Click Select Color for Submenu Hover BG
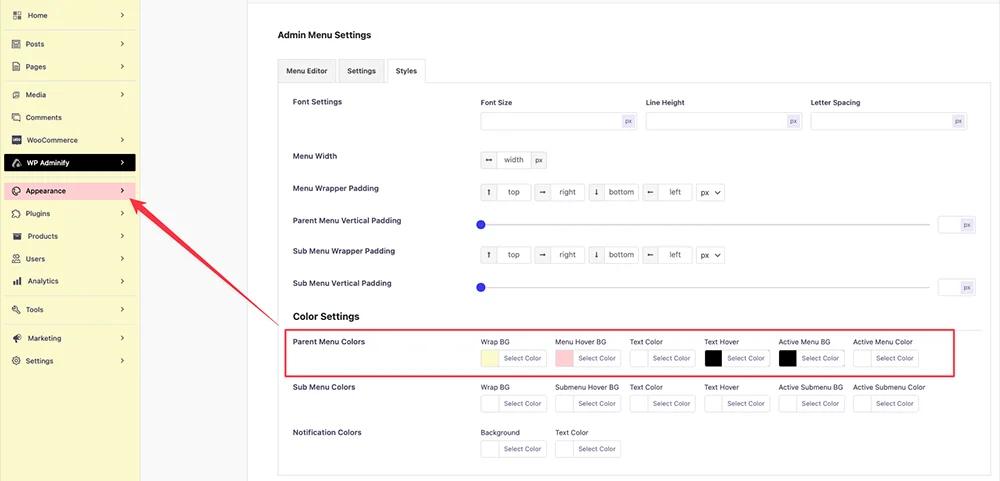1000x481 pixels. tap(596, 404)
